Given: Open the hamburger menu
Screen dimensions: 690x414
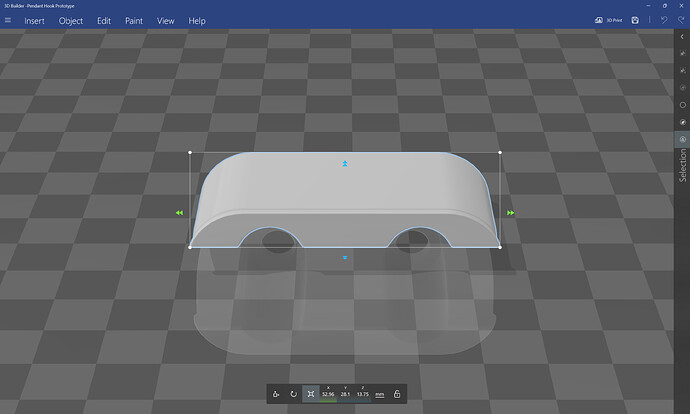Looking at the screenshot, I should [x=8, y=20].
